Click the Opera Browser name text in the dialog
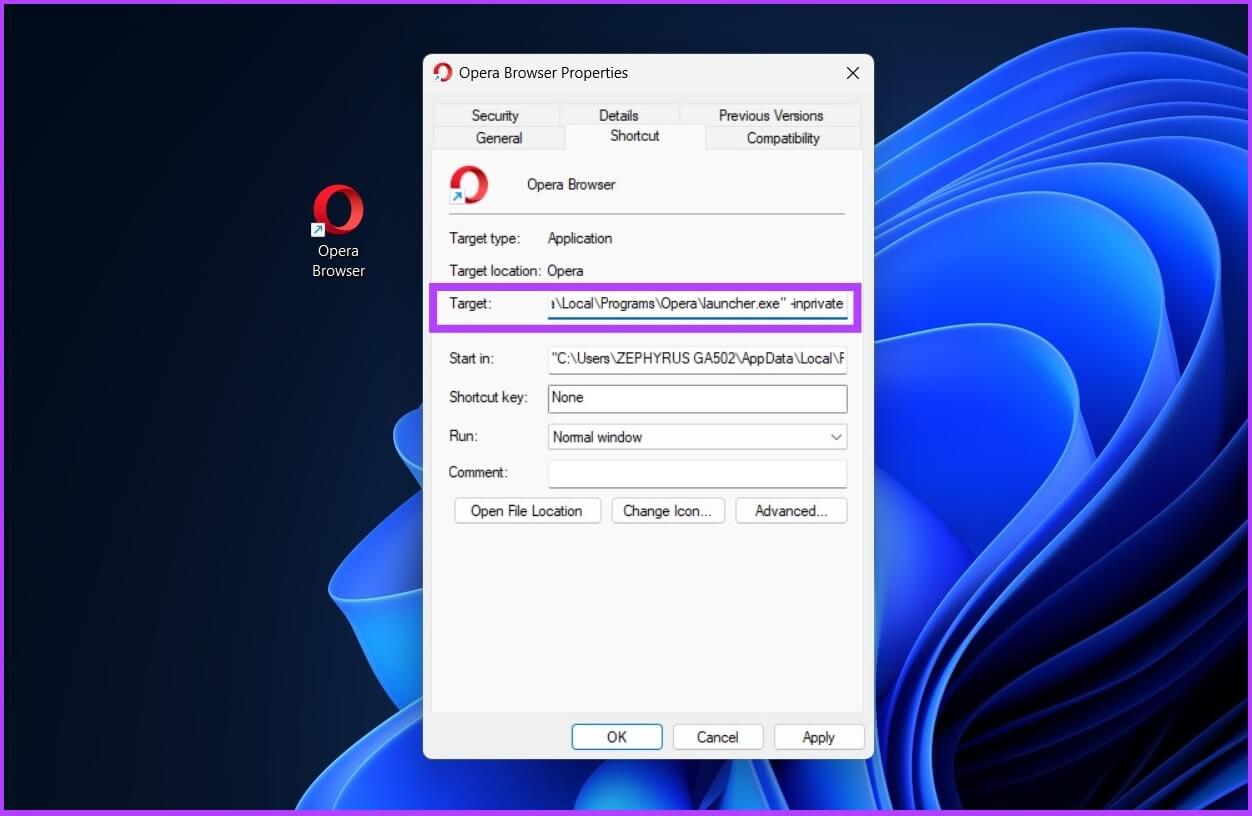 click(x=571, y=185)
